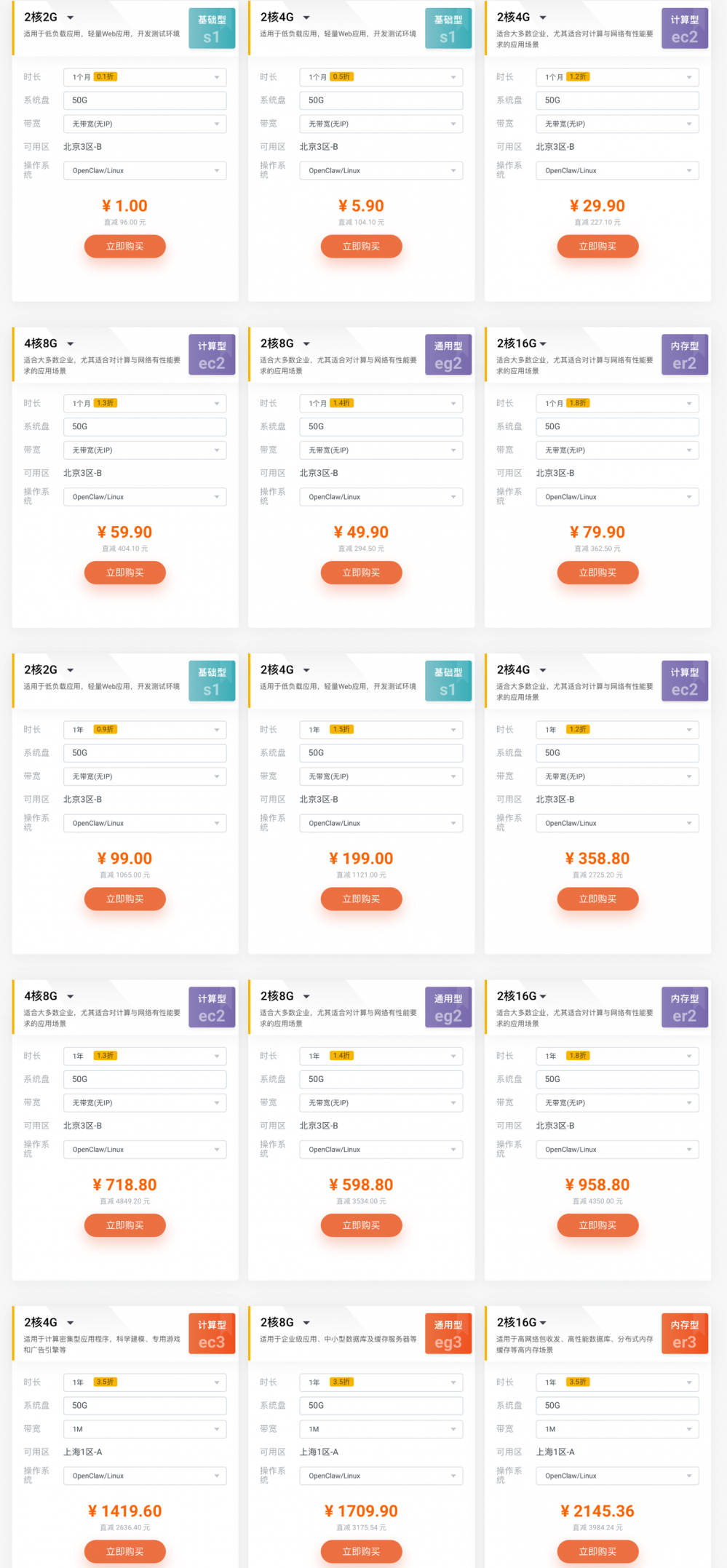
Task: Click the ec2 badge on the ¥29.90 card
Action: click(x=684, y=28)
